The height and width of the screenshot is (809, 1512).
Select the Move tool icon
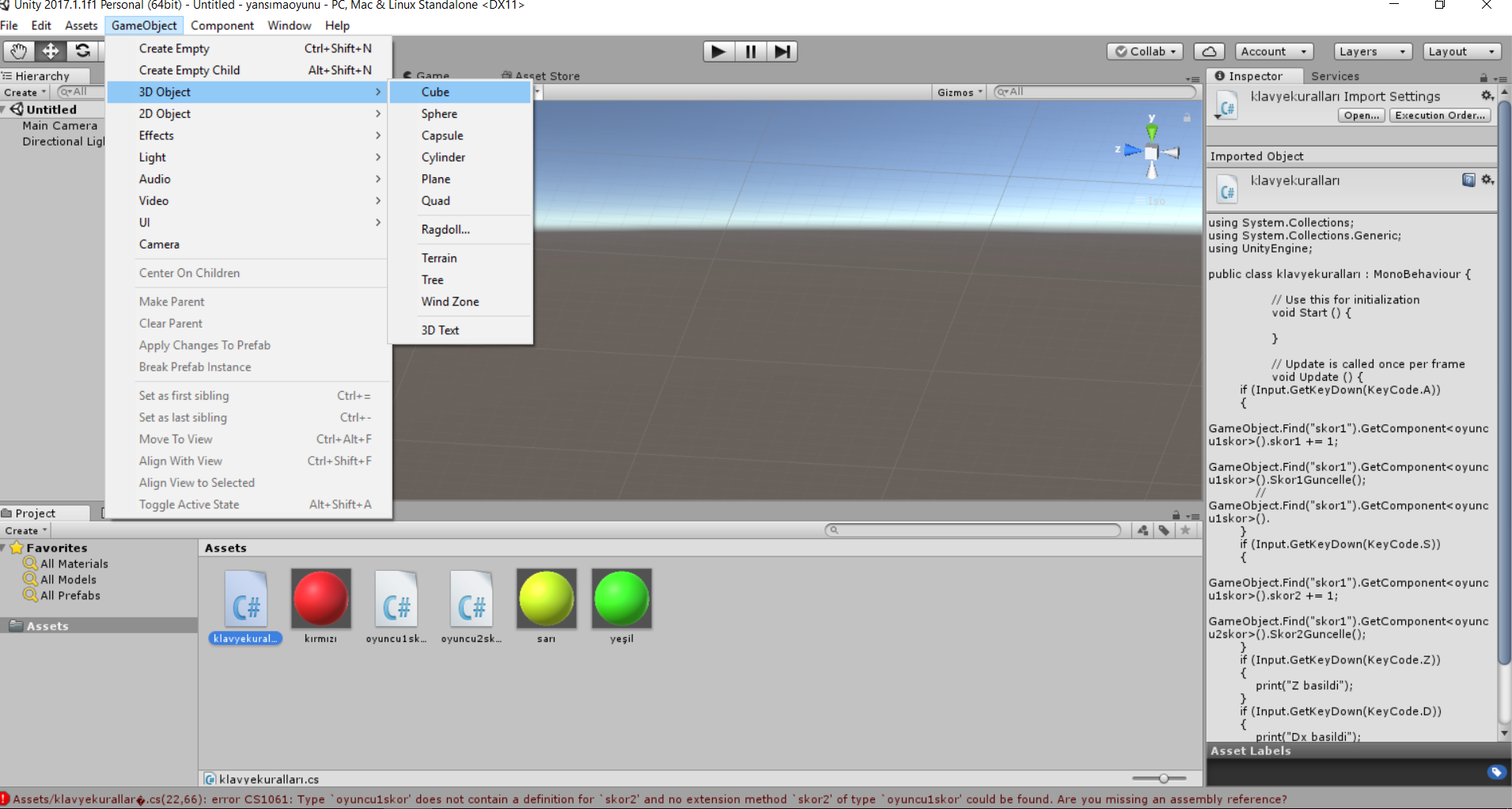click(51, 51)
